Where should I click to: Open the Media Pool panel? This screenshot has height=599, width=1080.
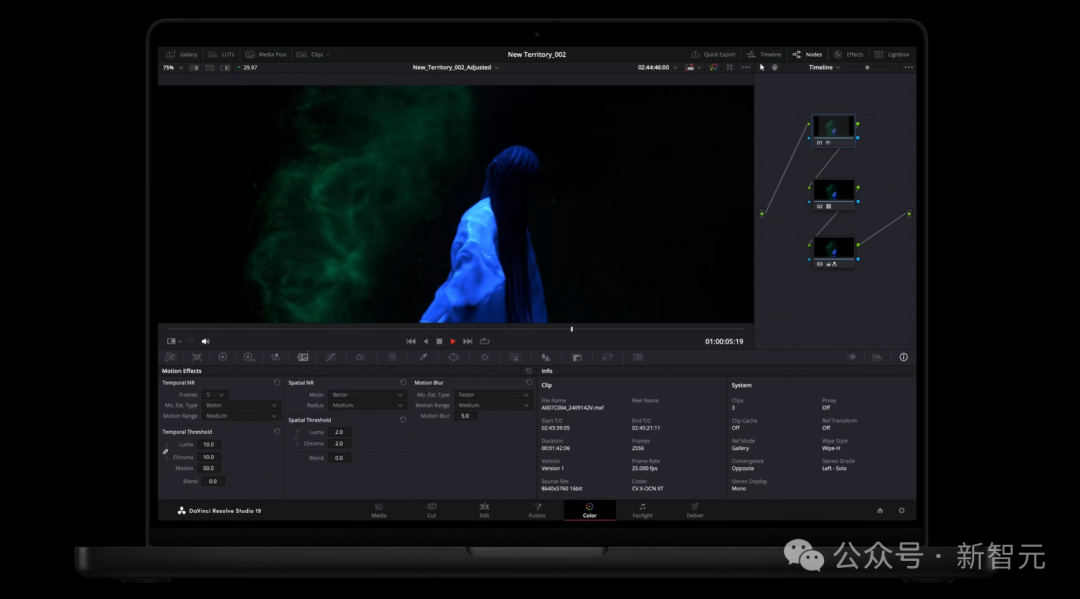pyautogui.click(x=266, y=54)
